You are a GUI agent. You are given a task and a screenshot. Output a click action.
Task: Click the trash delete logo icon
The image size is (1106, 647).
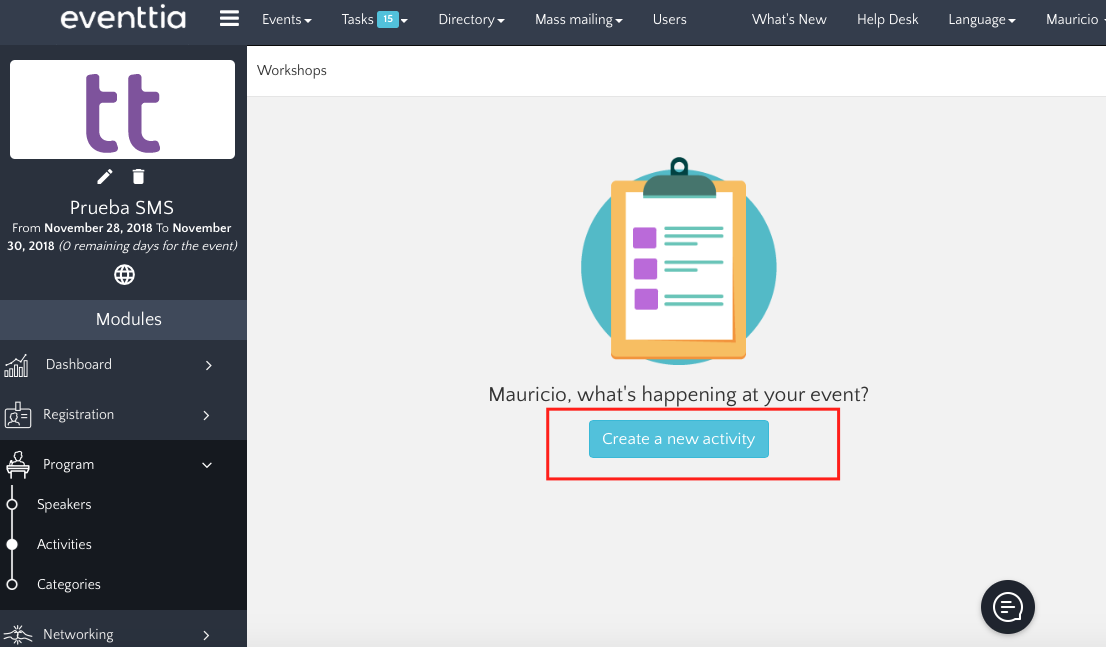138,177
